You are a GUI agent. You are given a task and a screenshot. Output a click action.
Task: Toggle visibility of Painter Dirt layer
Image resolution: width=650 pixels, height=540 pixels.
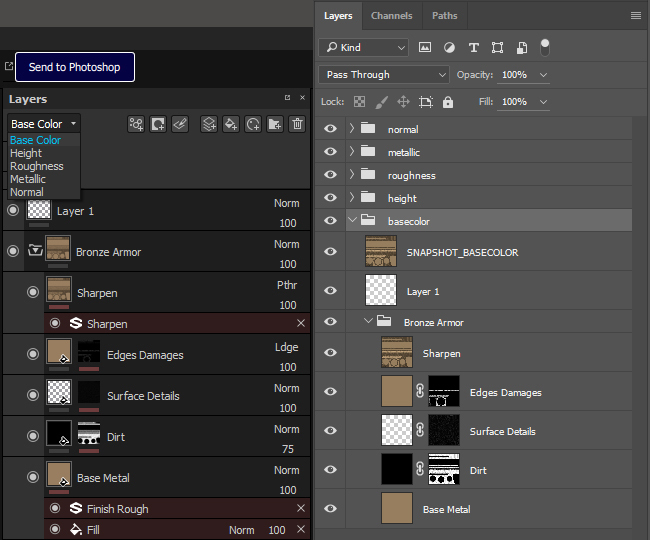(33, 436)
